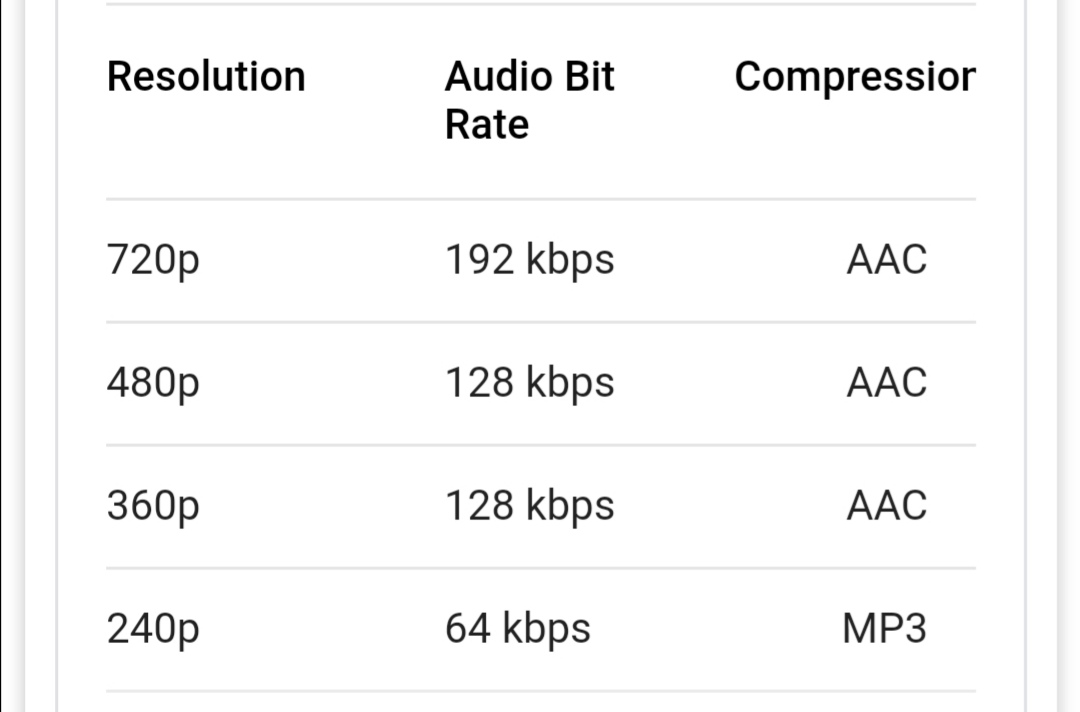The image size is (1080, 712).
Task: Click AAC in the 360p row
Action: click(x=886, y=506)
